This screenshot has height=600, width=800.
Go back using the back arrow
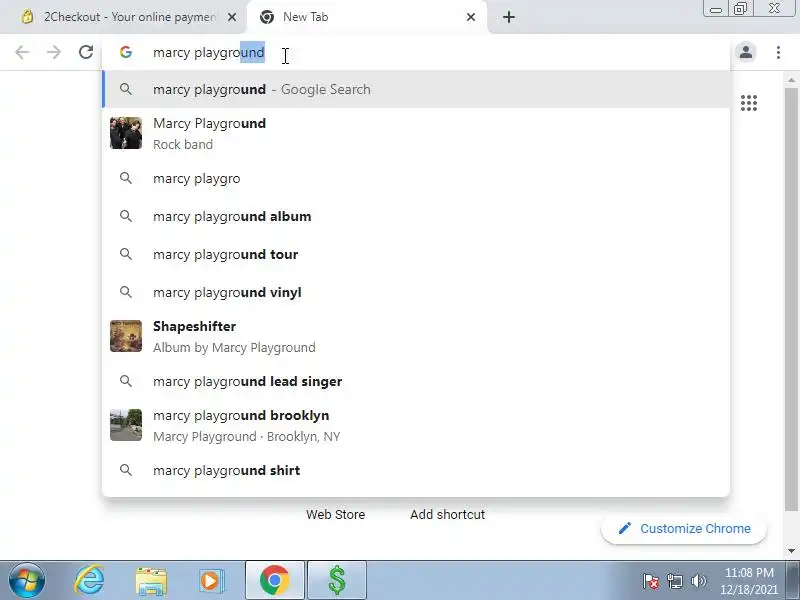point(22,52)
